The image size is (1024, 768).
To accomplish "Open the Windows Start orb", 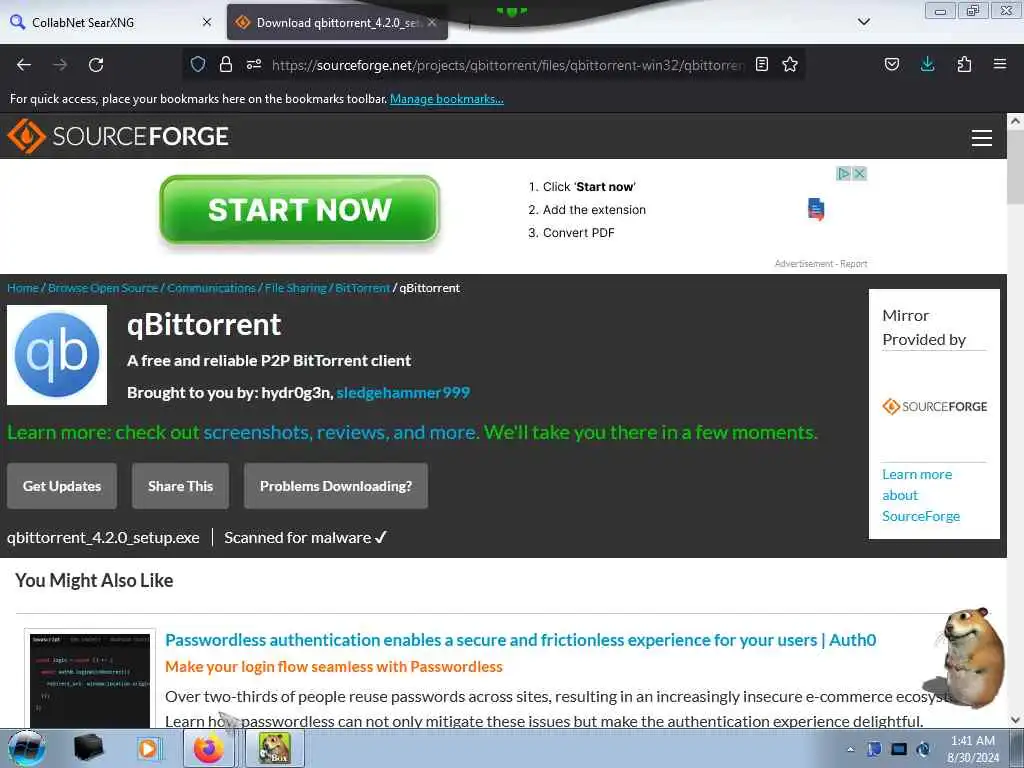I will [x=26, y=748].
